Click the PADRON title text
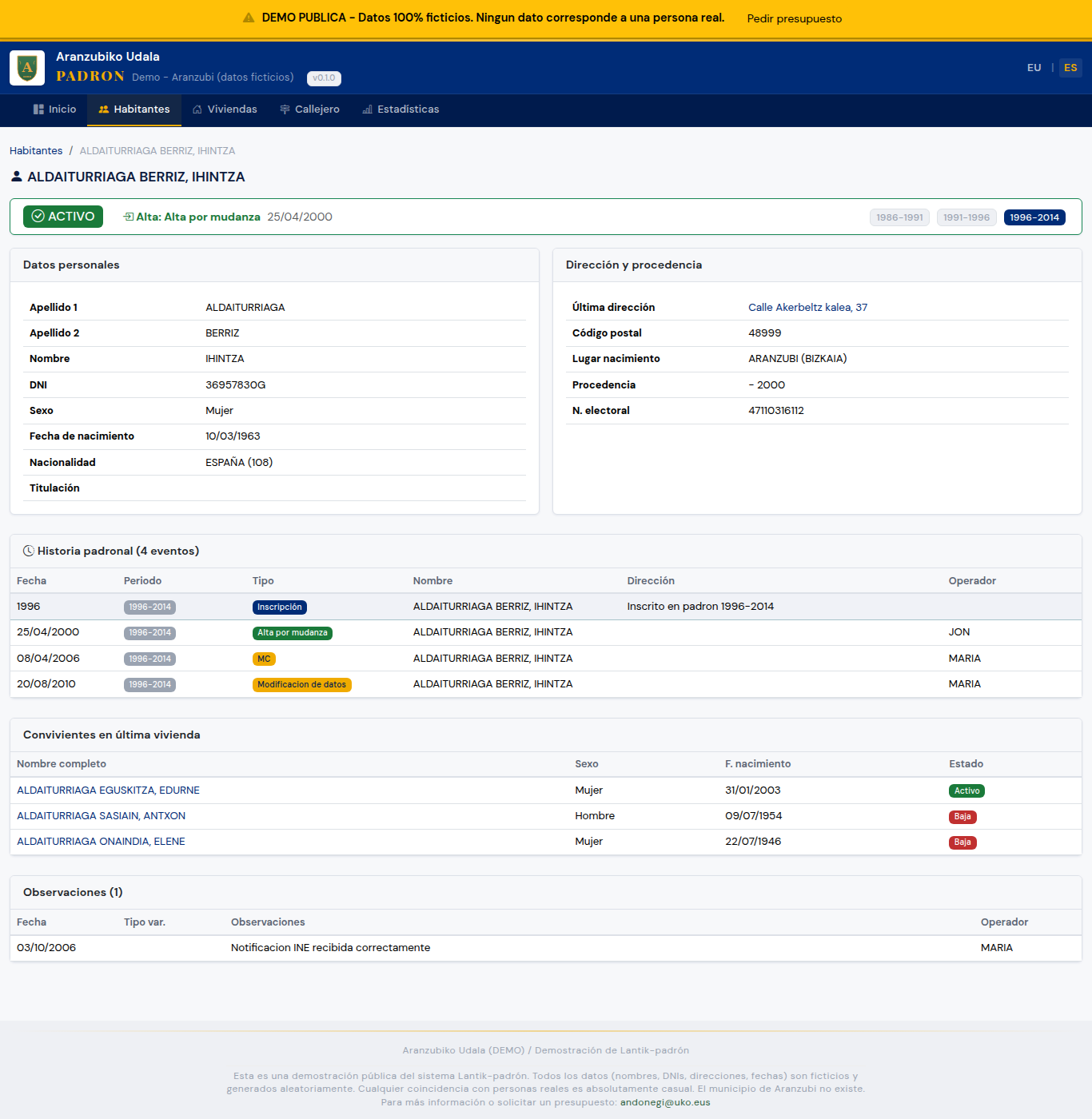Image resolution: width=1092 pixels, height=1119 pixels. click(90, 77)
